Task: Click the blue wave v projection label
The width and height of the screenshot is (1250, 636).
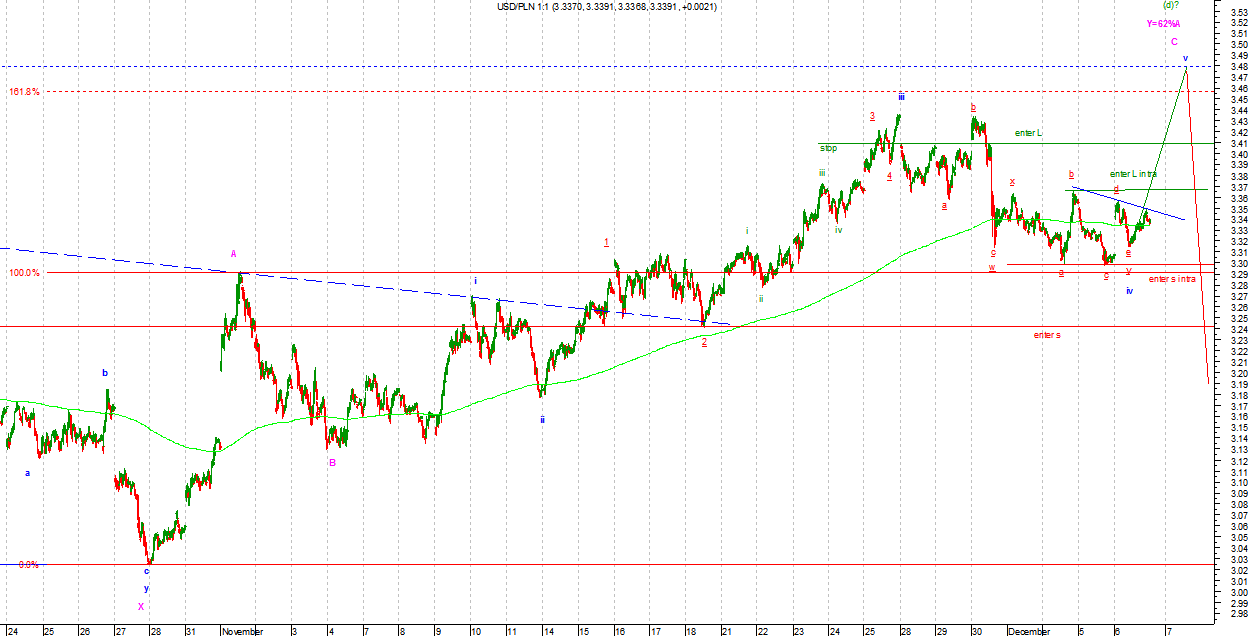Action: [1185, 58]
